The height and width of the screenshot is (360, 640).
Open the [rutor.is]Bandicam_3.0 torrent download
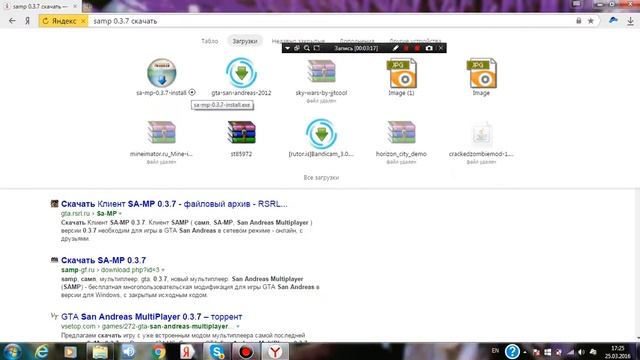pos(321,133)
